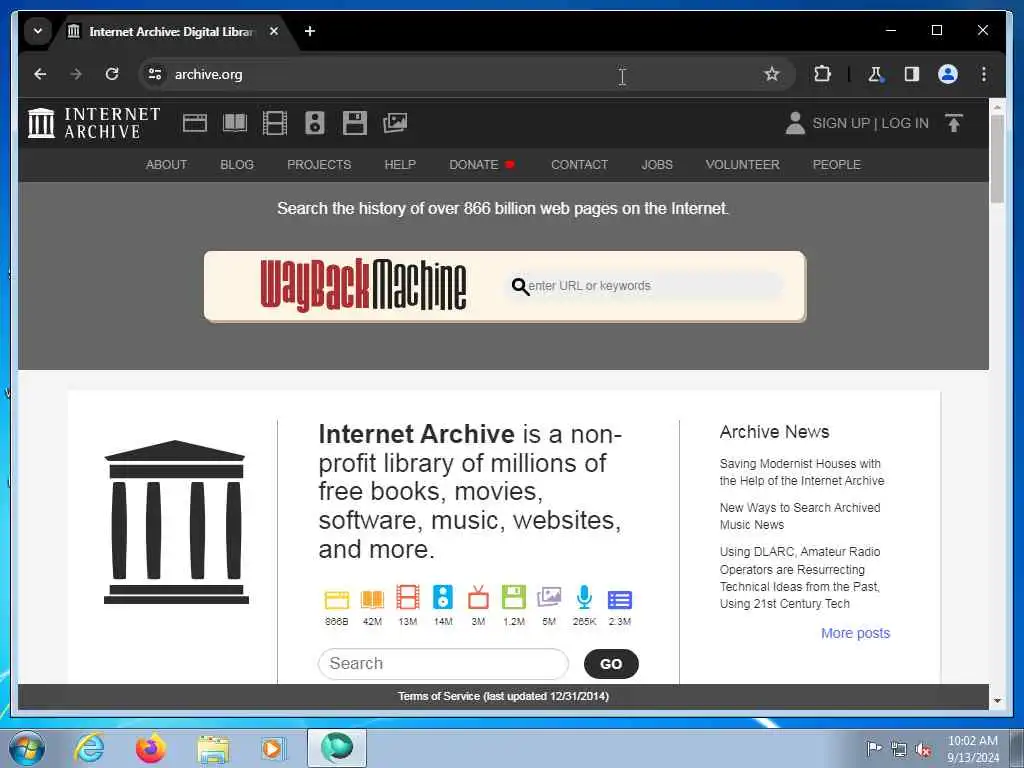Click the SIGN UP link
This screenshot has height=768, width=1024.
click(841, 123)
